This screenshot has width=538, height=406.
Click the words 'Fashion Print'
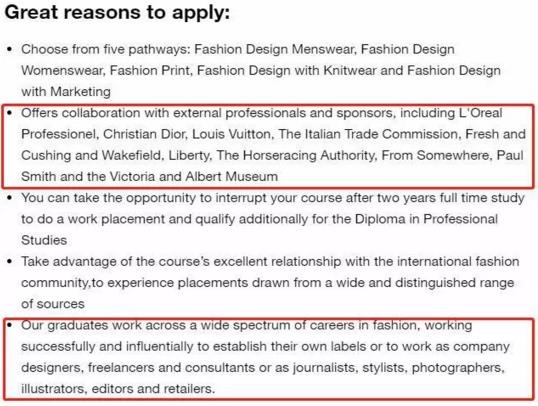(150, 71)
